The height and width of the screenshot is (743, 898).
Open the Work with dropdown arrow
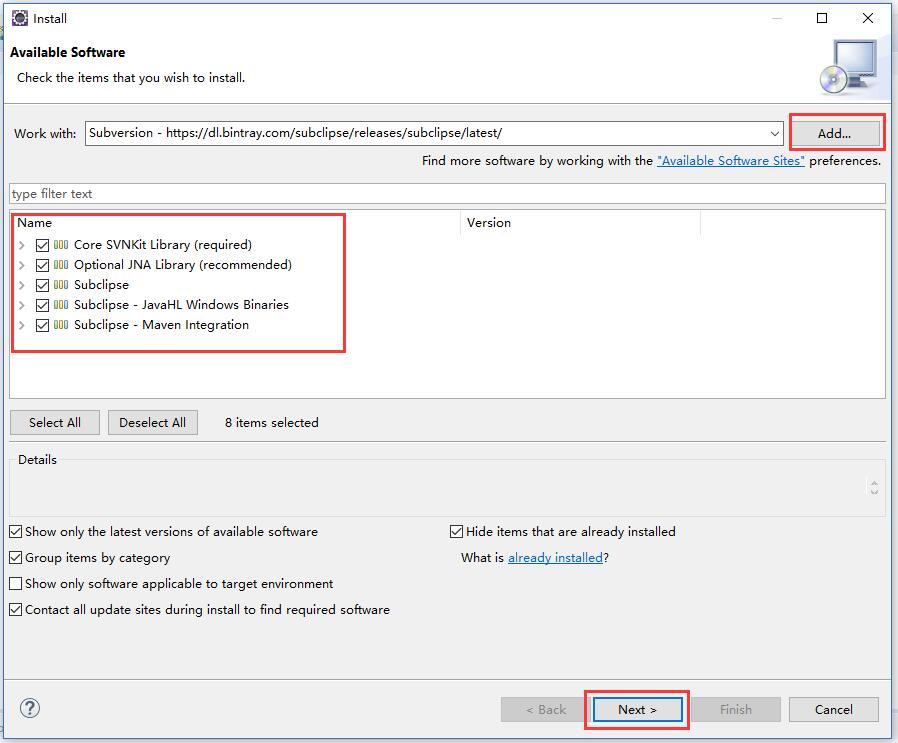point(775,133)
